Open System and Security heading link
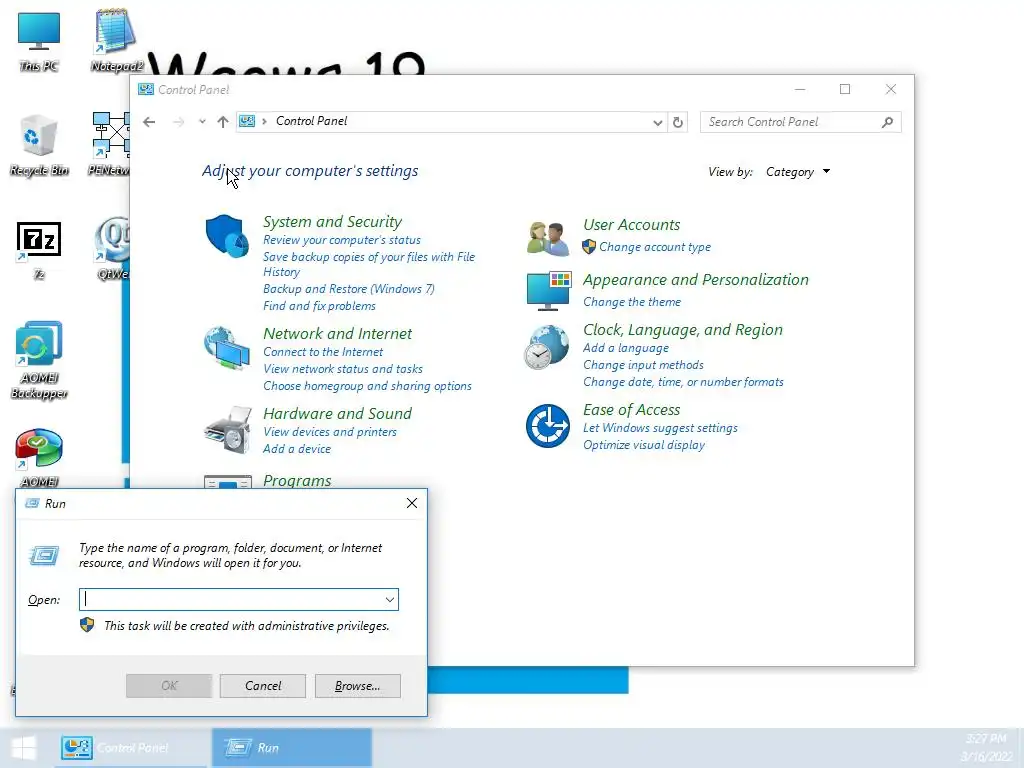The width and height of the screenshot is (1024, 768). 332,222
